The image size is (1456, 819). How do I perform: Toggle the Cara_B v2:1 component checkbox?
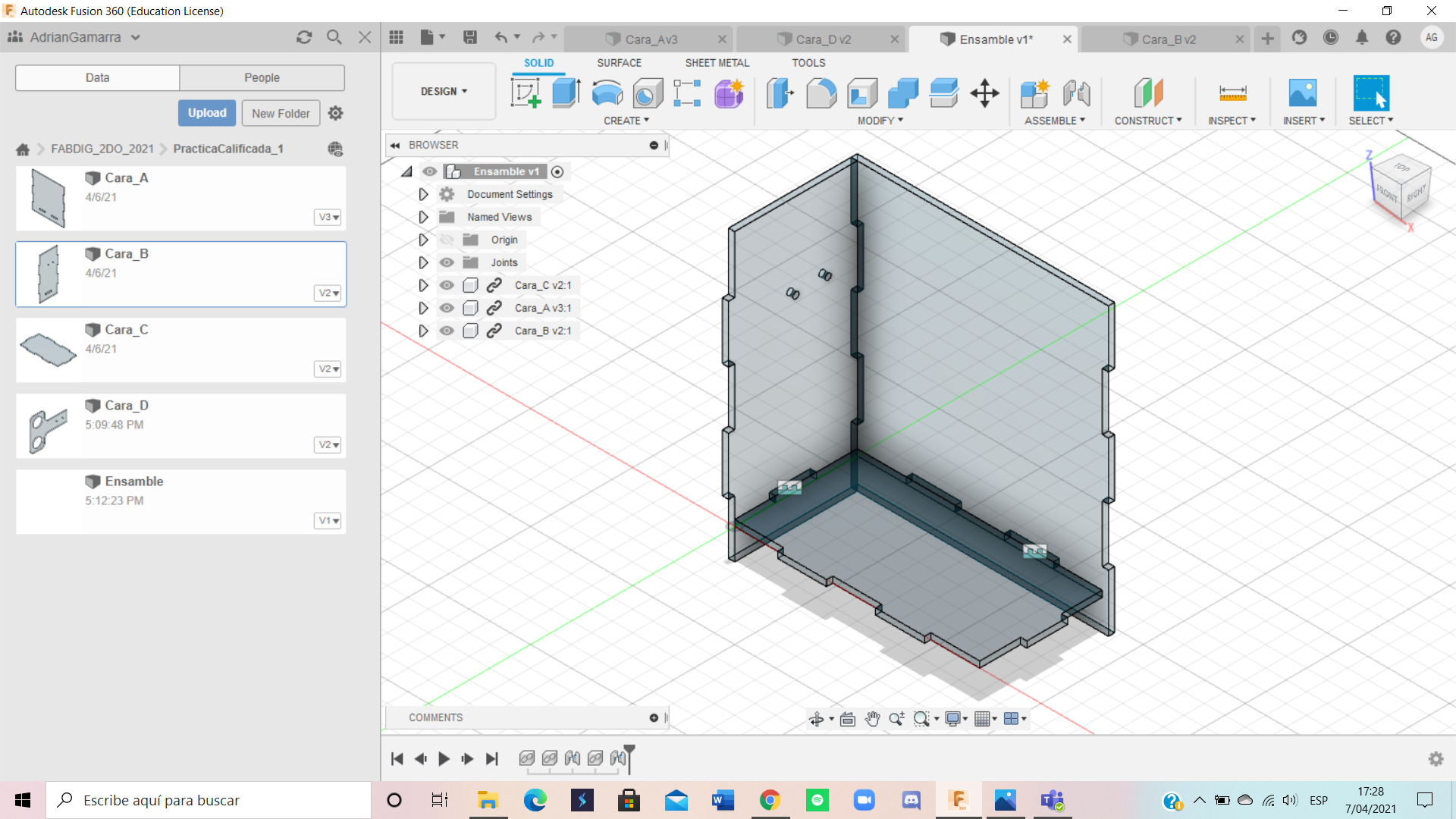pos(470,331)
